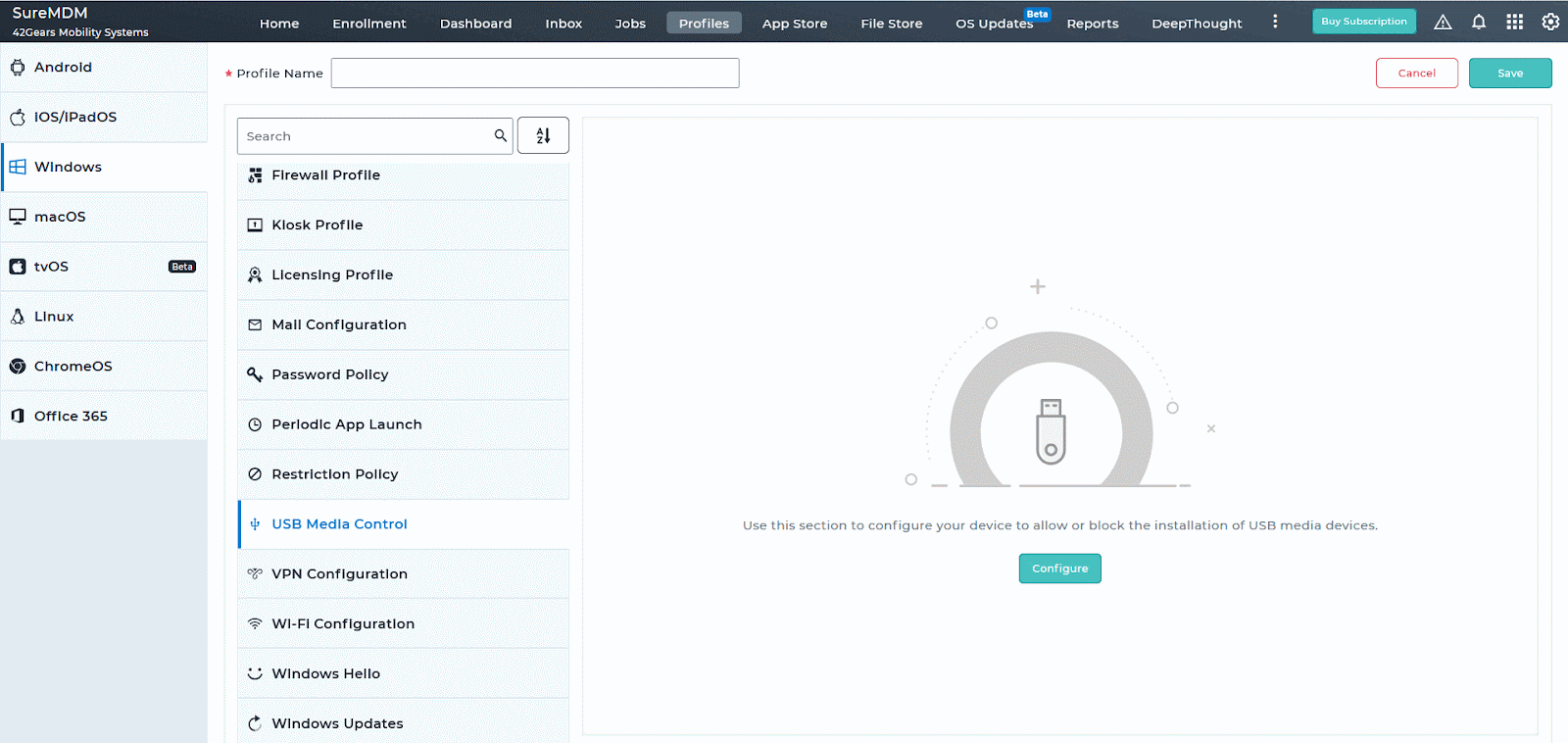Click the Windows Updates refresh icon
The image size is (1568, 743).
pos(255,723)
